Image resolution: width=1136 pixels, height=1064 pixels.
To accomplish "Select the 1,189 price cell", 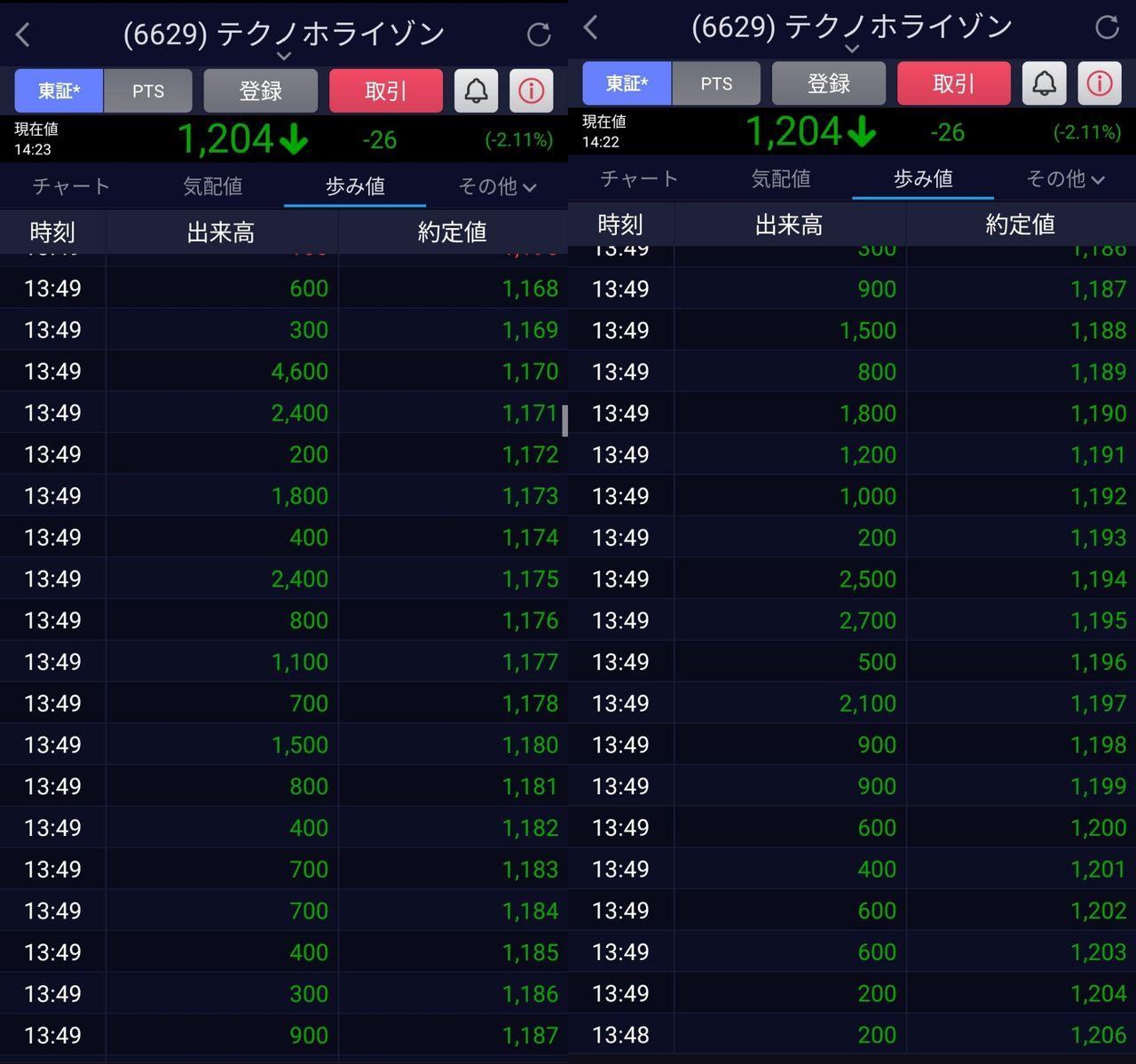I will click(x=1021, y=372).
